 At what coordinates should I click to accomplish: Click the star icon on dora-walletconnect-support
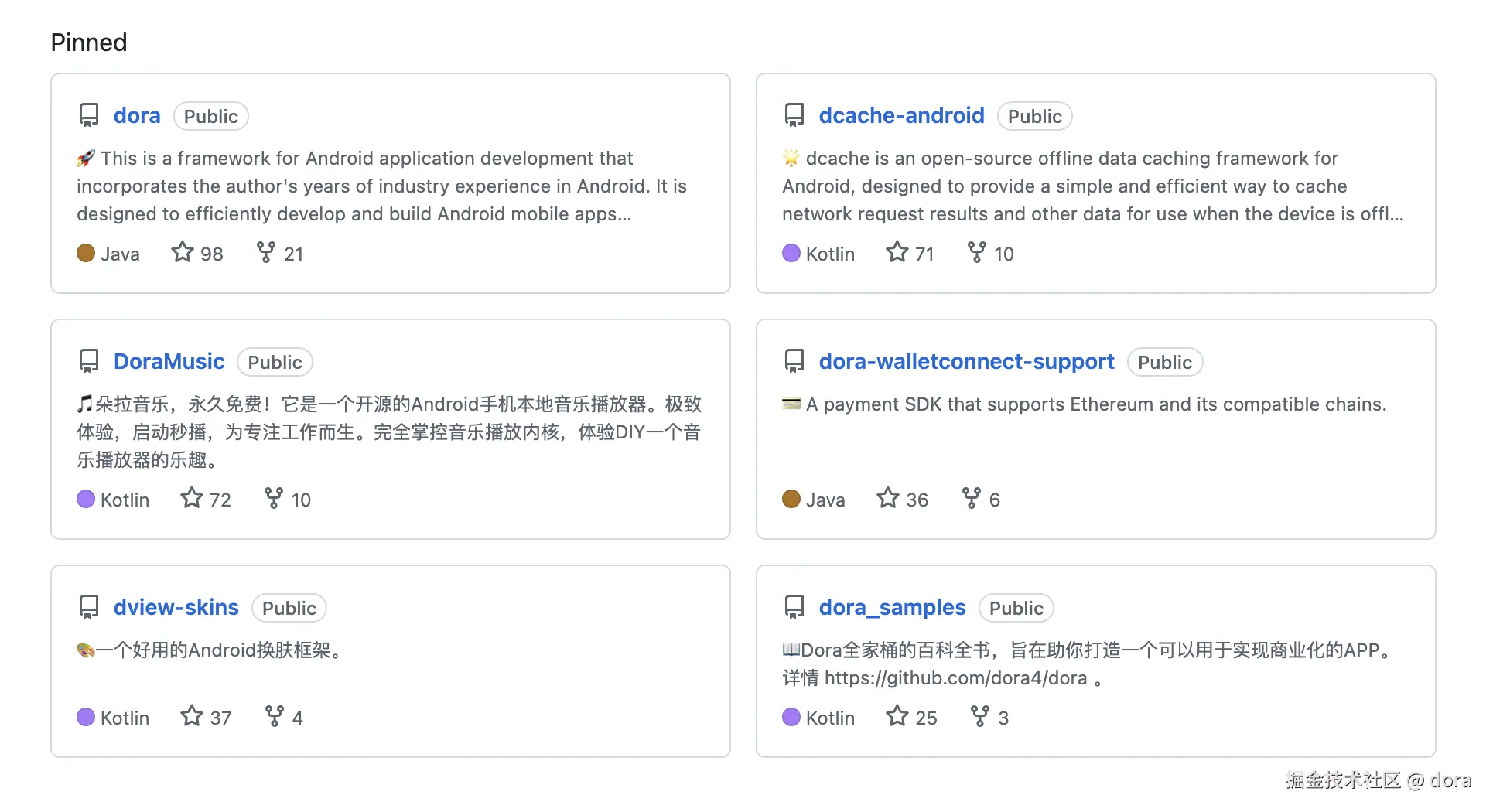pyautogui.click(x=887, y=498)
